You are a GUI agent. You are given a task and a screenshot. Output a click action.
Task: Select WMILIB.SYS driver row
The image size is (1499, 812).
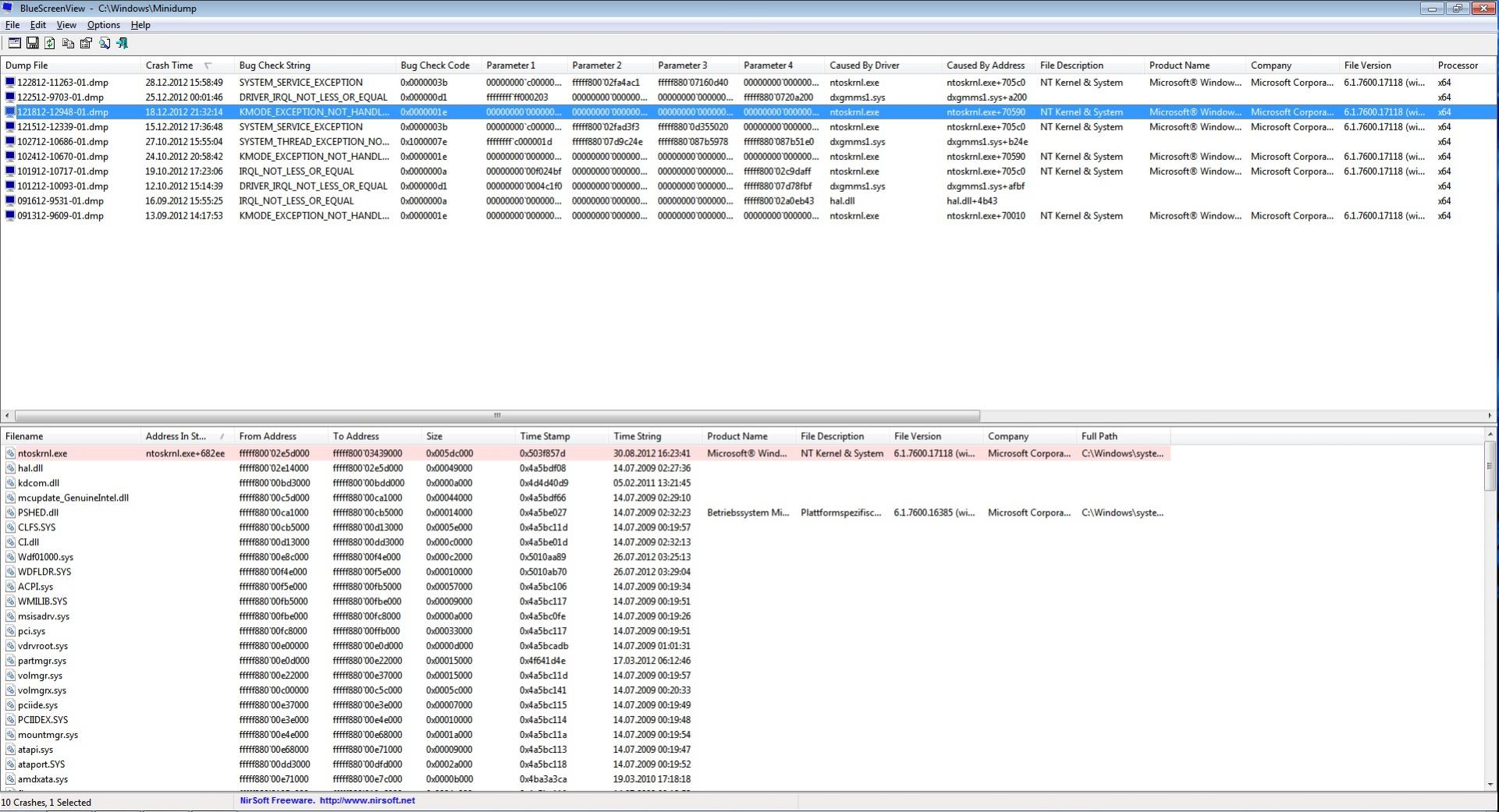click(585, 601)
